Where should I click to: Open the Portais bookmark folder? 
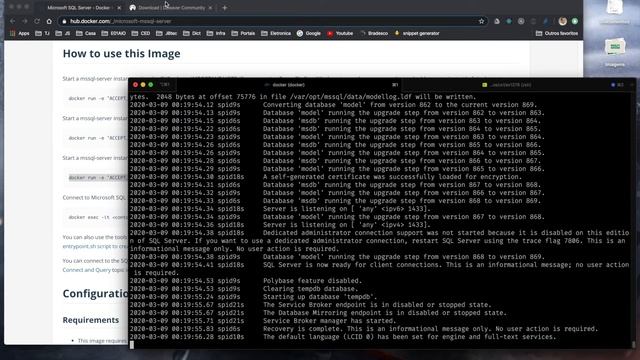(243, 33)
